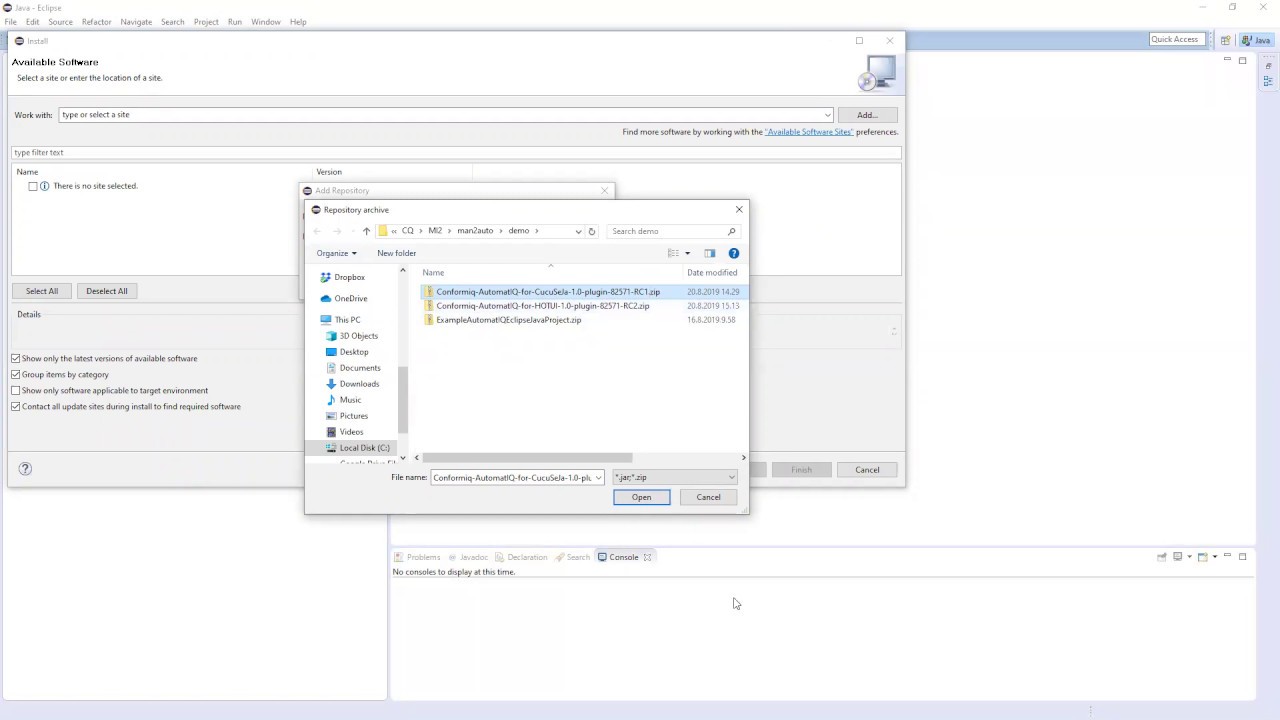
Task: Open Perspective icon beside Java button
Action: pos(1225,40)
